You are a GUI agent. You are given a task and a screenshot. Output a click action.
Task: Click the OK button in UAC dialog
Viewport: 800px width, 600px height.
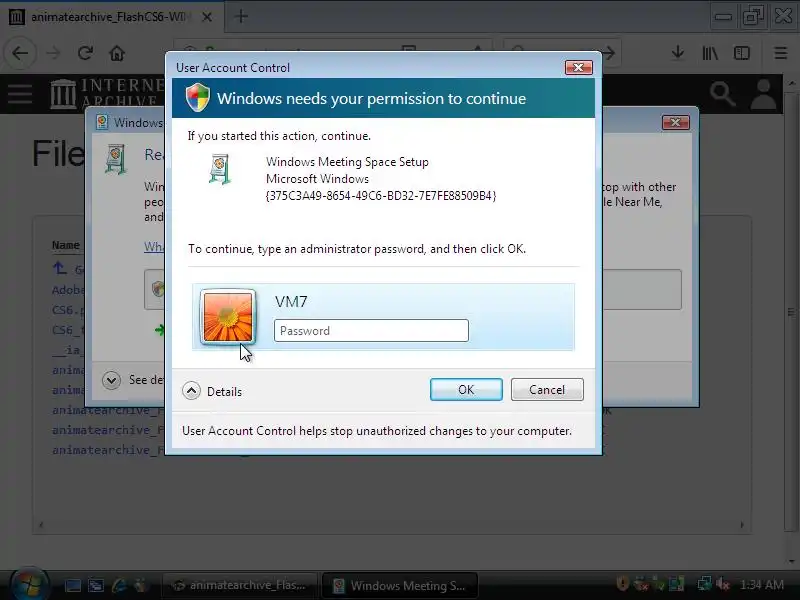pos(466,390)
